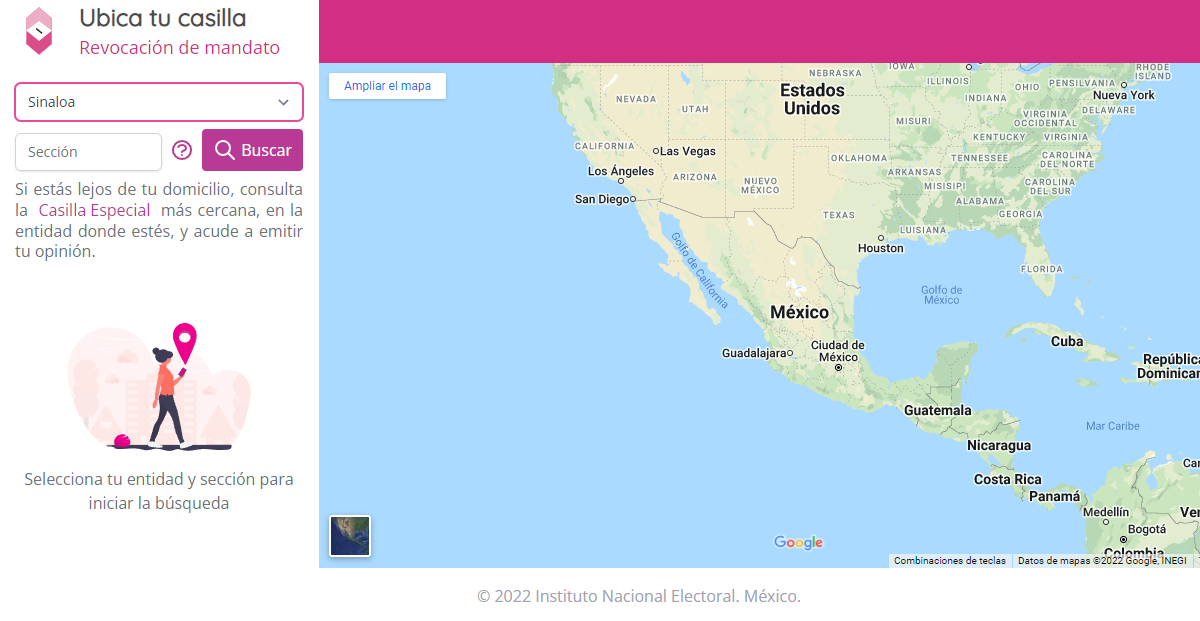Click the Ubica tu casilla heading
Image resolution: width=1200 pixels, height=621 pixels.
(162, 18)
